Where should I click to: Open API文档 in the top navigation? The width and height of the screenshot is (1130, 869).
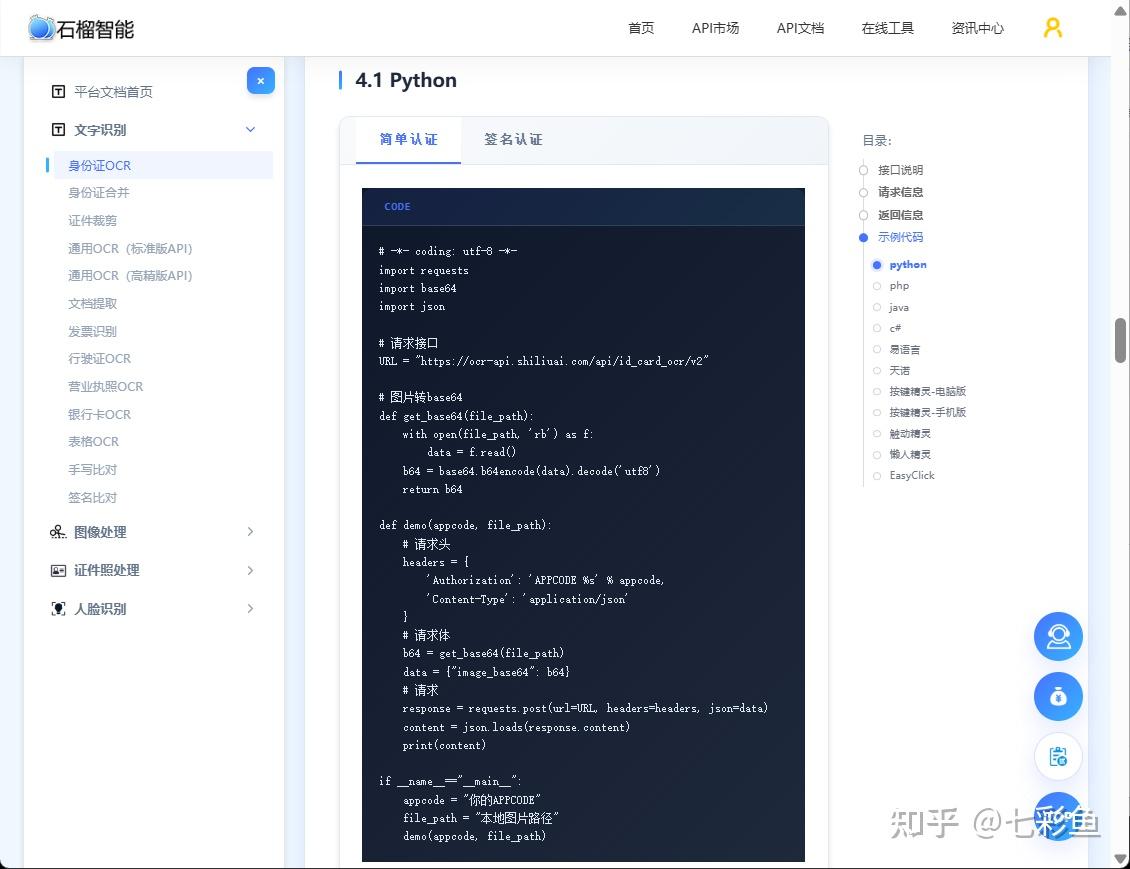coord(800,28)
